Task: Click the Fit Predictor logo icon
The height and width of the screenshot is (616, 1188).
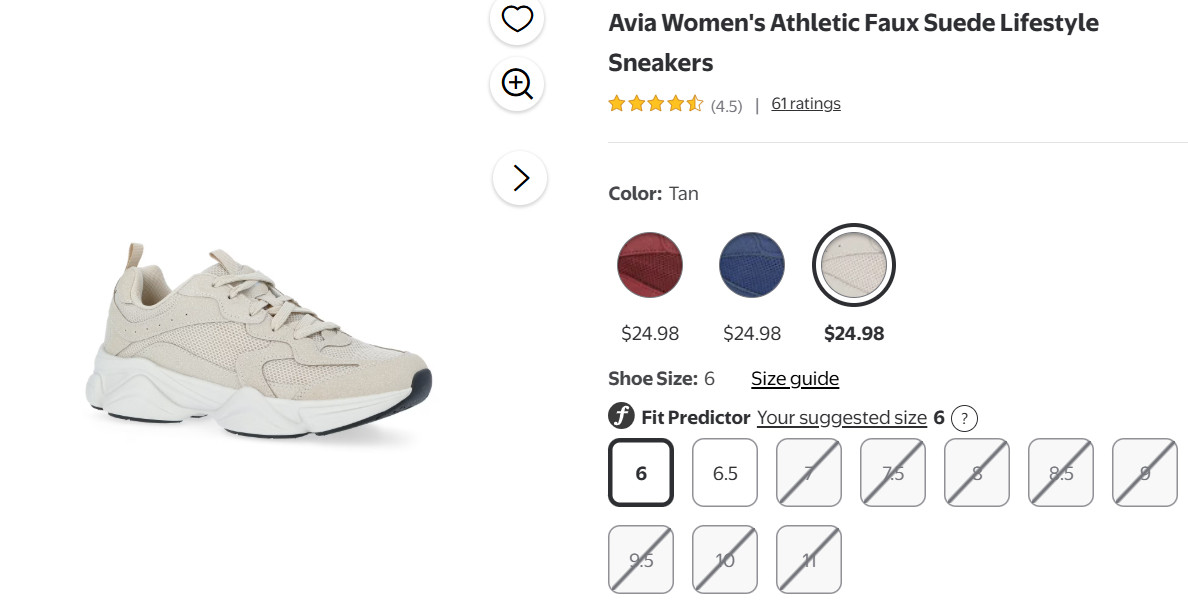Action: coord(621,417)
